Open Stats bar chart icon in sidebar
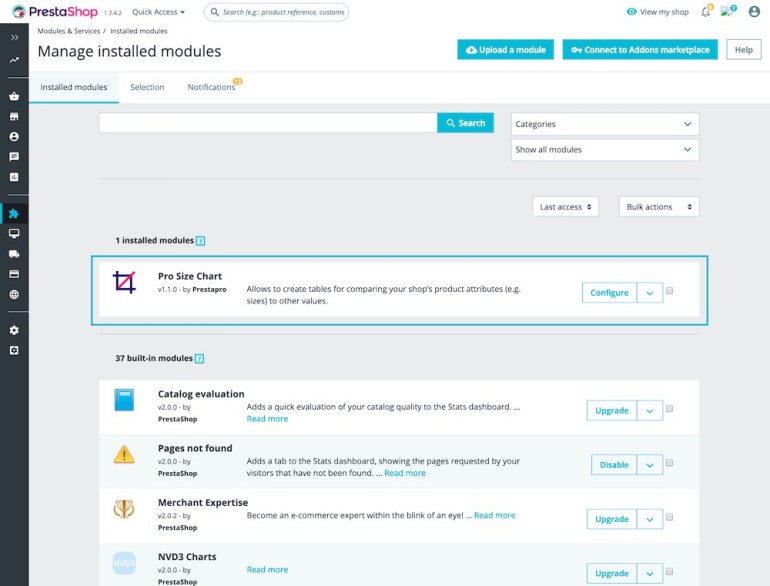The image size is (770, 586). [14, 177]
